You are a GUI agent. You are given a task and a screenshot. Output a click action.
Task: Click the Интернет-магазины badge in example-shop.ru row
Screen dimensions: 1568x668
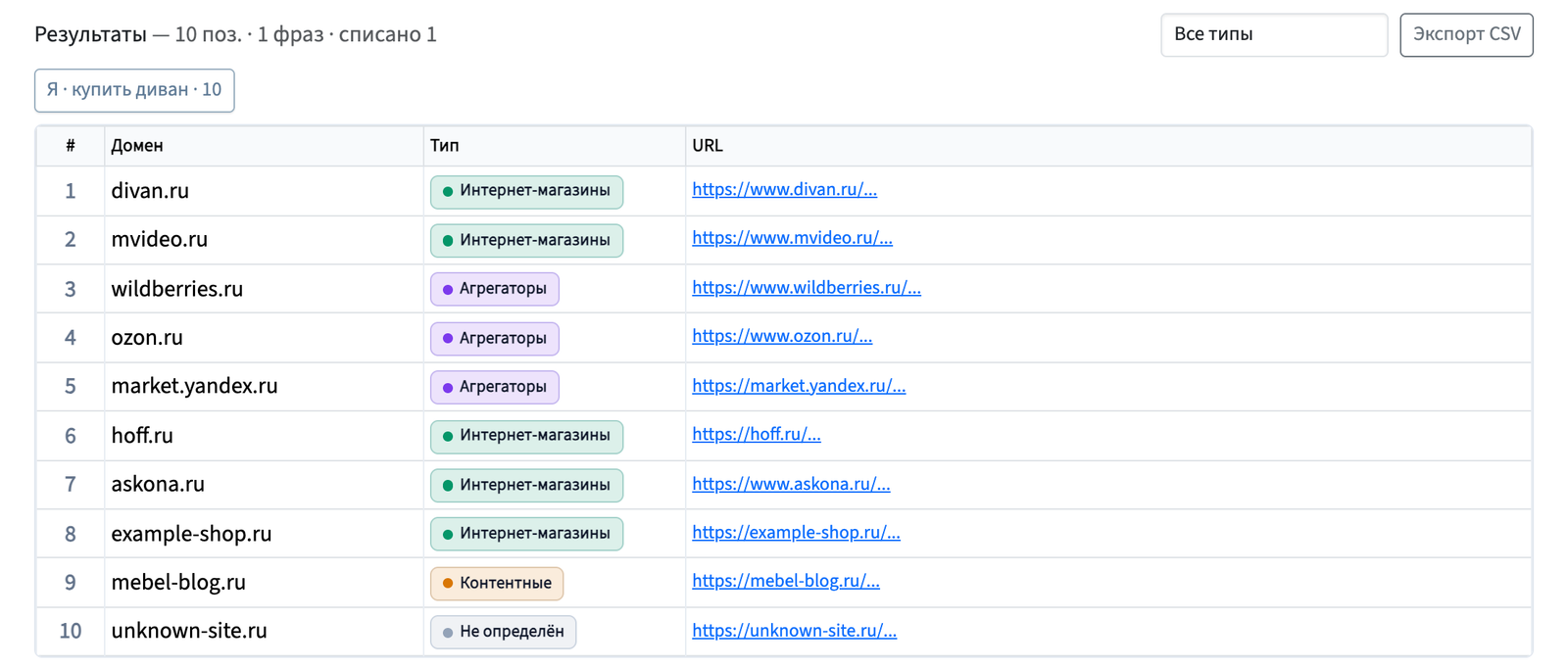[x=526, y=534]
